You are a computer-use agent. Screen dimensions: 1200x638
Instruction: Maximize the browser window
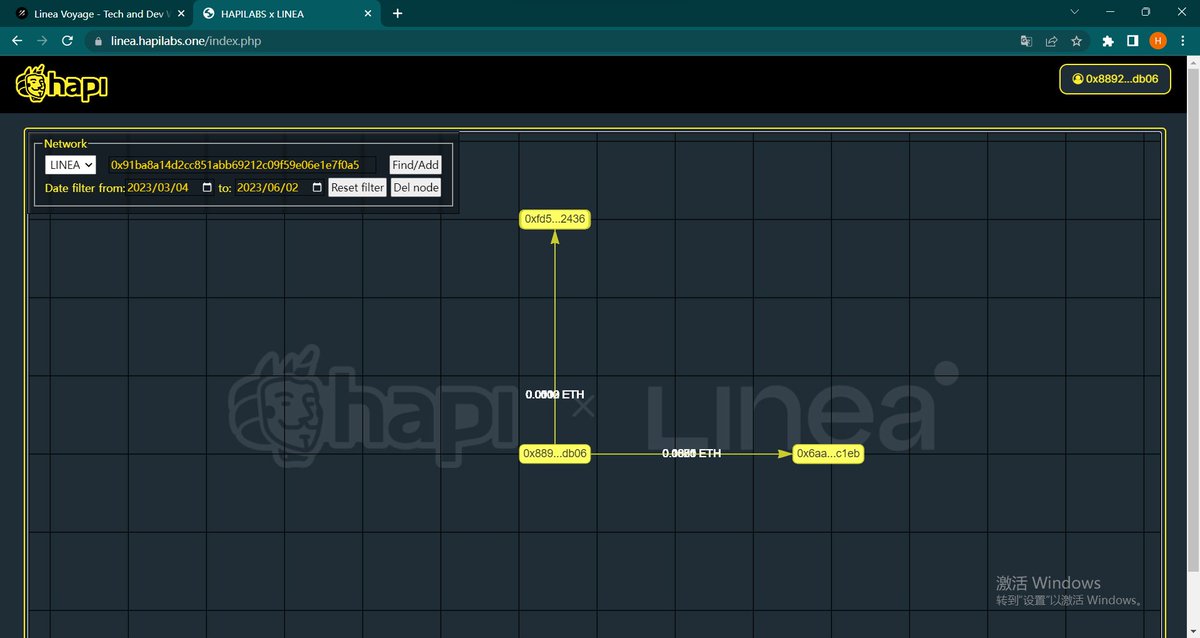[x=1146, y=12]
